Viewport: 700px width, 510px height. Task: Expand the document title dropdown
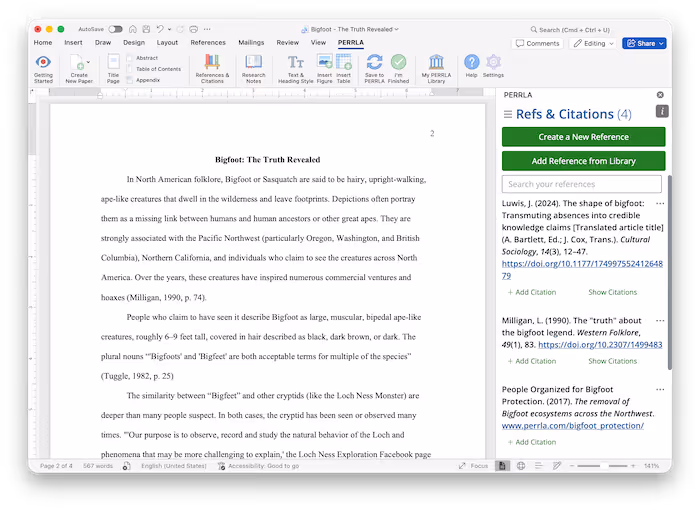point(396,29)
